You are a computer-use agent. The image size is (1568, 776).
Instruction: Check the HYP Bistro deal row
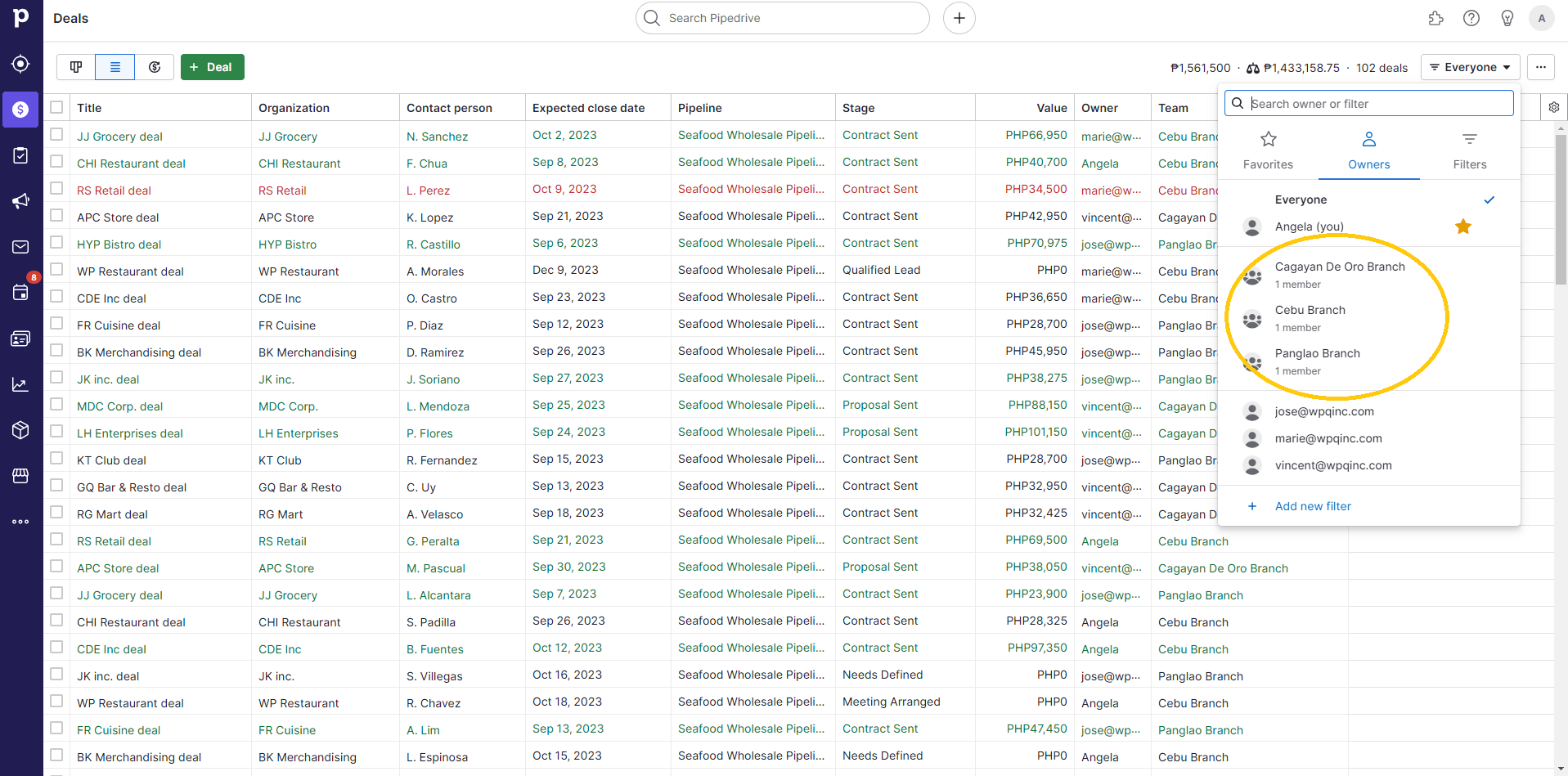click(56, 242)
